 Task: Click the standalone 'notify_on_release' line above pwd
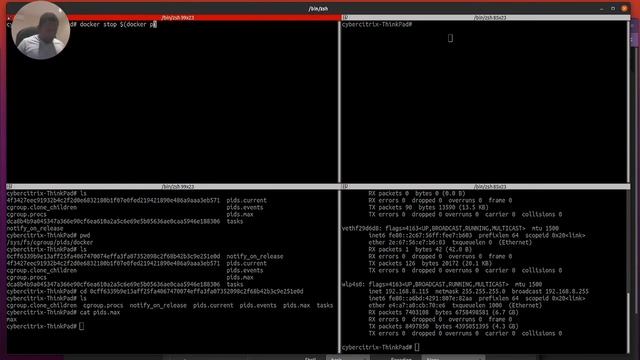tap(35, 229)
